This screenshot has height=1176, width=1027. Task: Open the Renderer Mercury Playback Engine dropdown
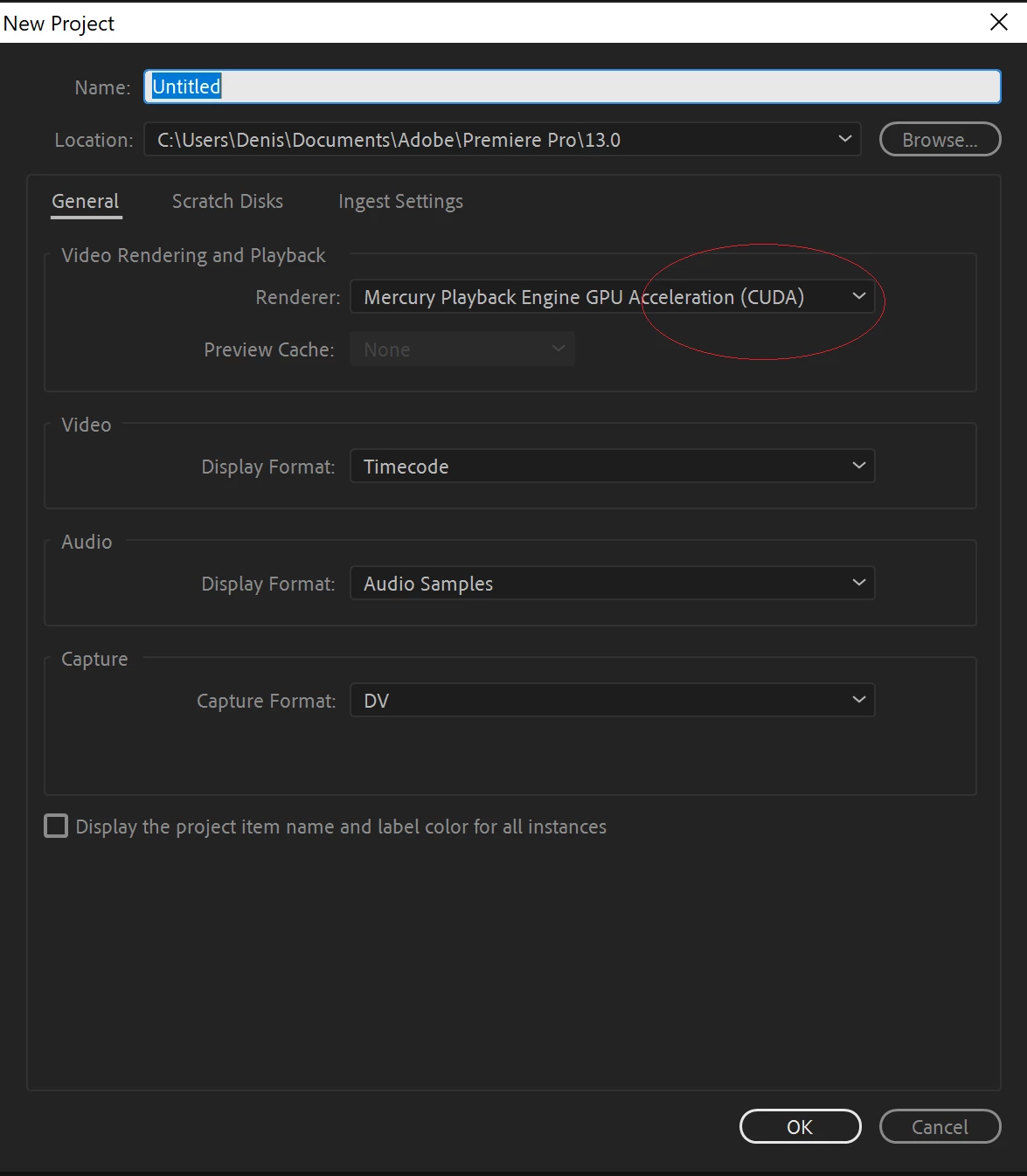click(613, 296)
